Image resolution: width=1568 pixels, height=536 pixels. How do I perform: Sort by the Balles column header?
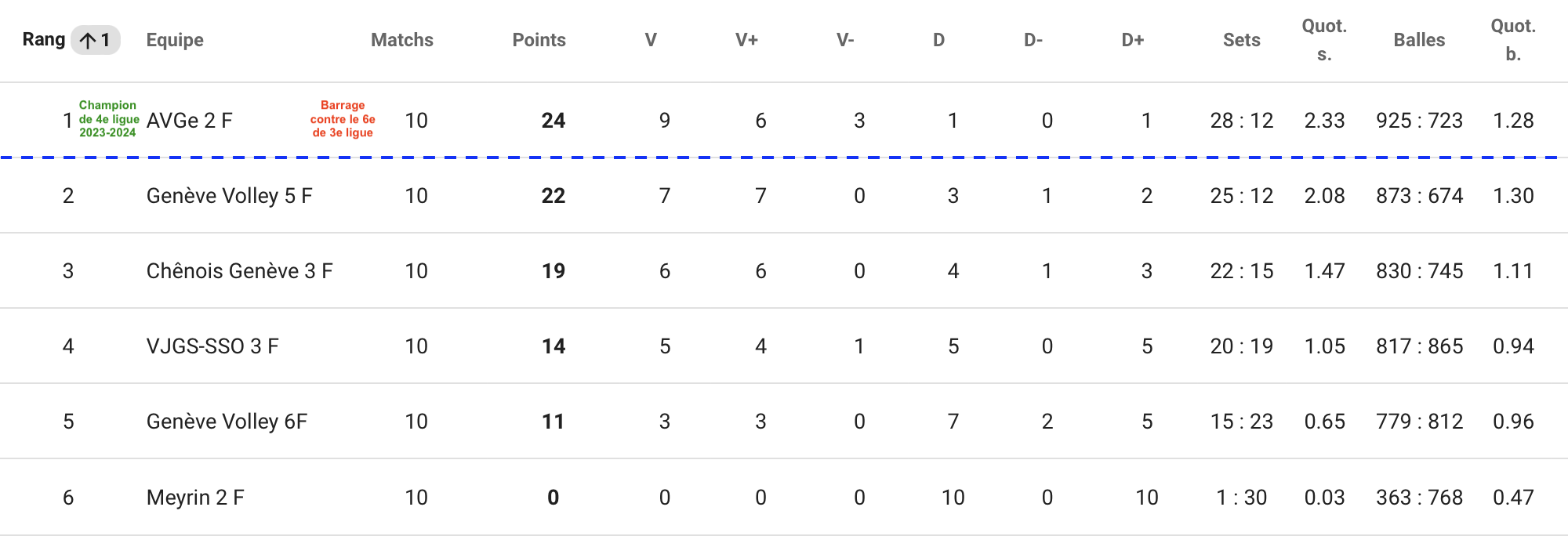coord(1419,40)
